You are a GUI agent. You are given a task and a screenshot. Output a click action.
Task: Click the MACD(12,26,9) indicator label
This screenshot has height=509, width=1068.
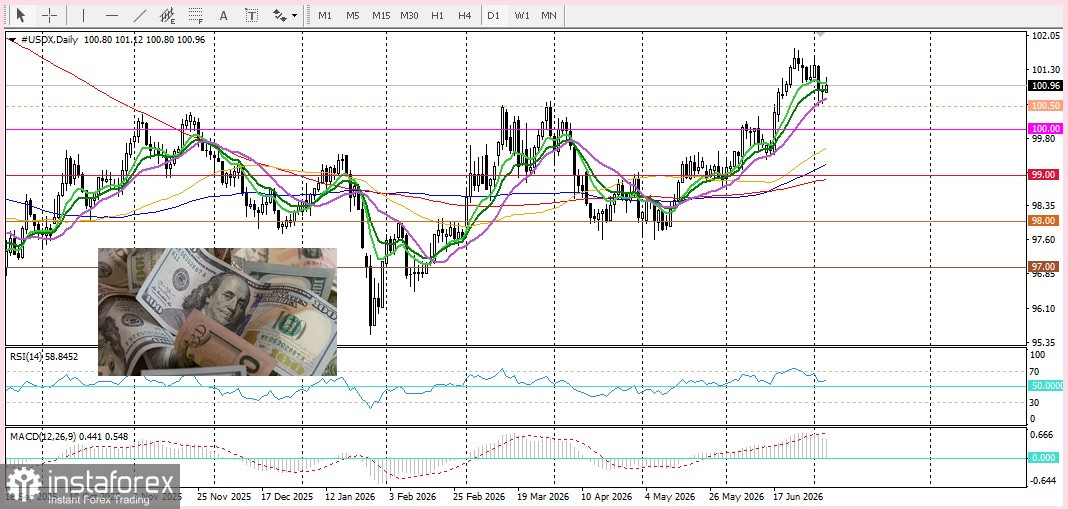(68, 436)
